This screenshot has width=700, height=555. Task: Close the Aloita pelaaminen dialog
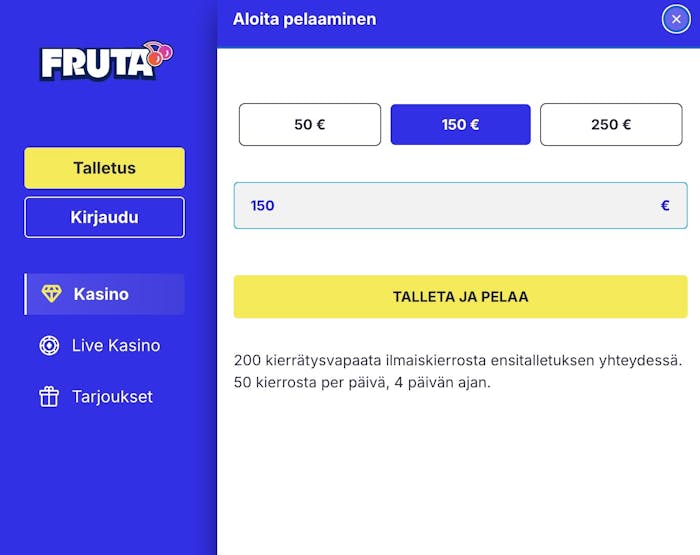pos(676,19)
